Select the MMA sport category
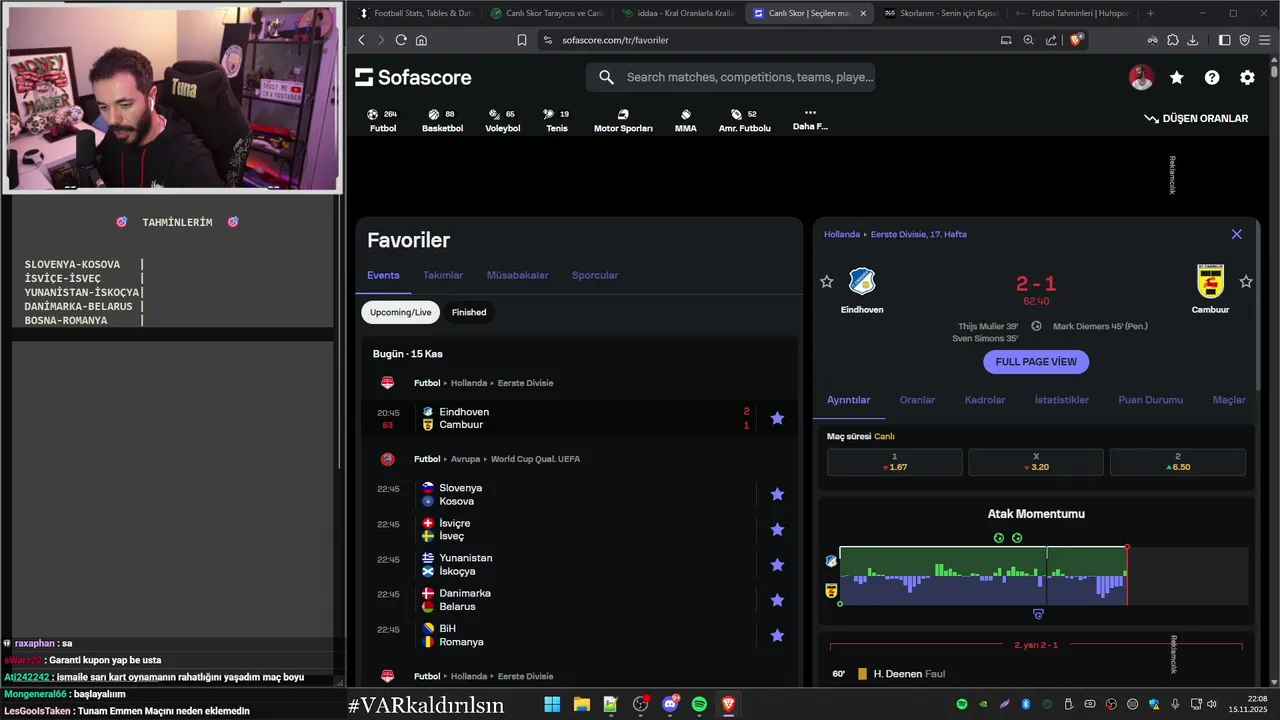Viewport: 1280px width, 720px height. tap(686, 121)
